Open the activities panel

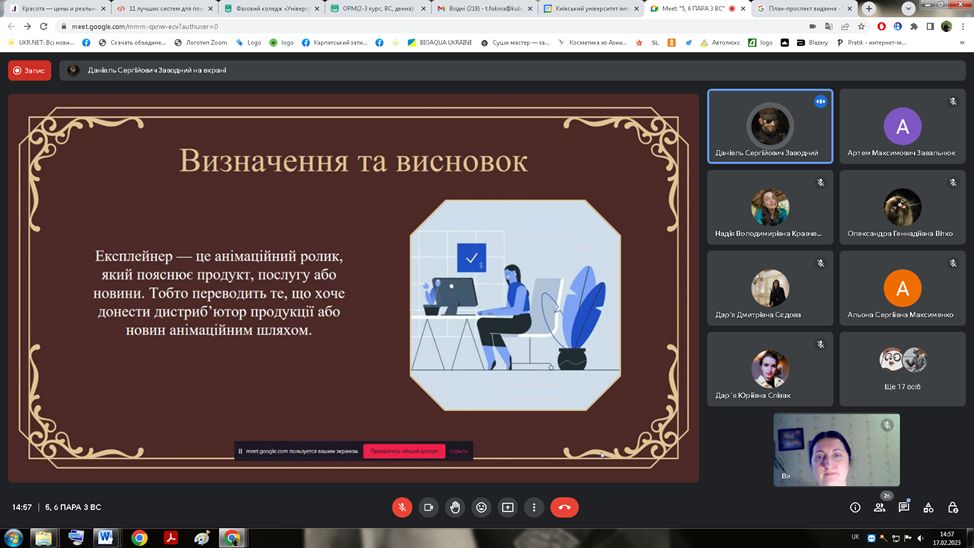(928, 508)
